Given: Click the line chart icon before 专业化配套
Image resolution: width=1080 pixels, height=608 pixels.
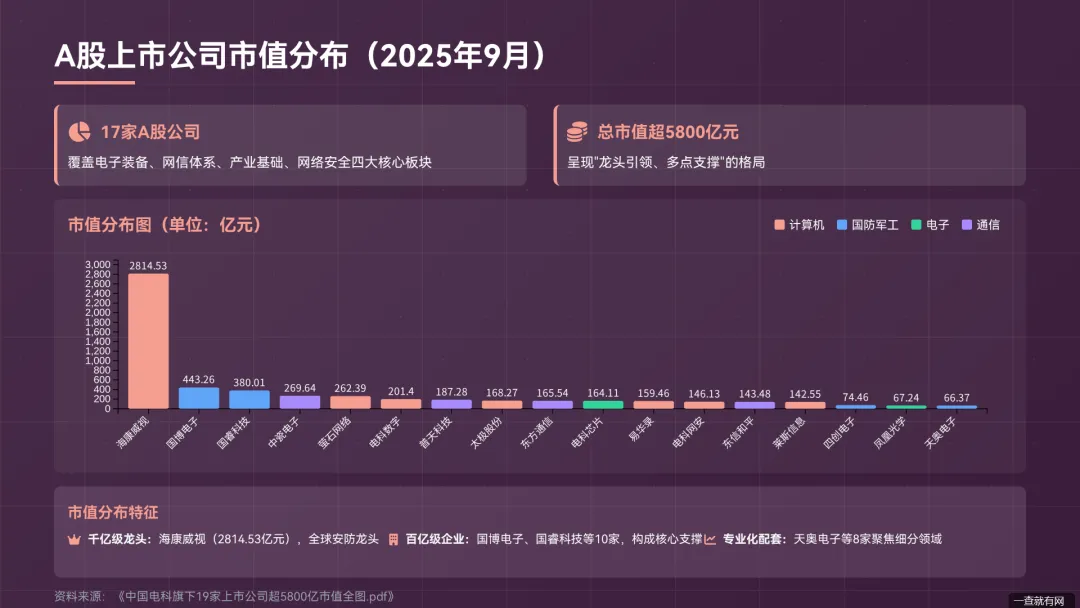Looking at the screenshot, I should point(710,539).
